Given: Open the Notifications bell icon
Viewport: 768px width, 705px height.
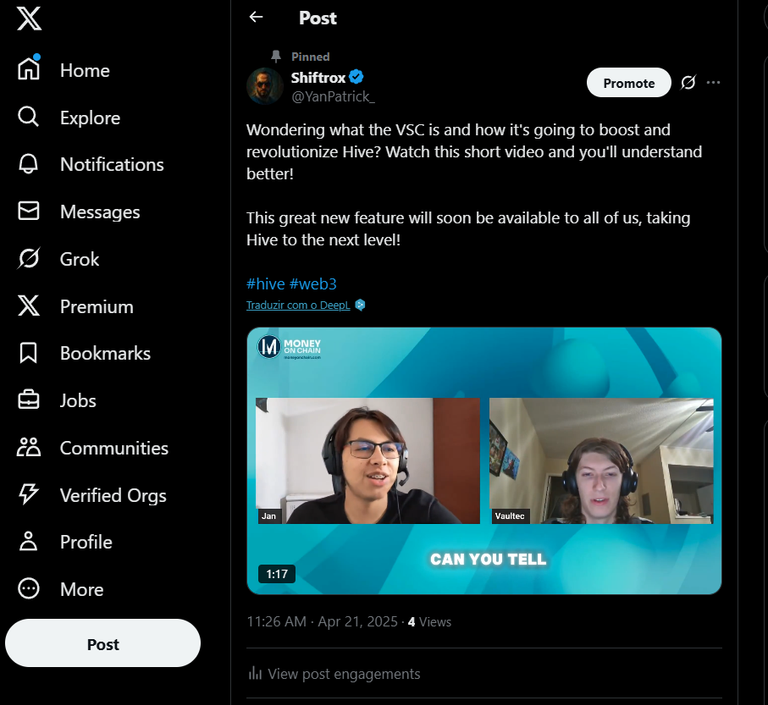Looking at the screenshot, I should 28,164.
